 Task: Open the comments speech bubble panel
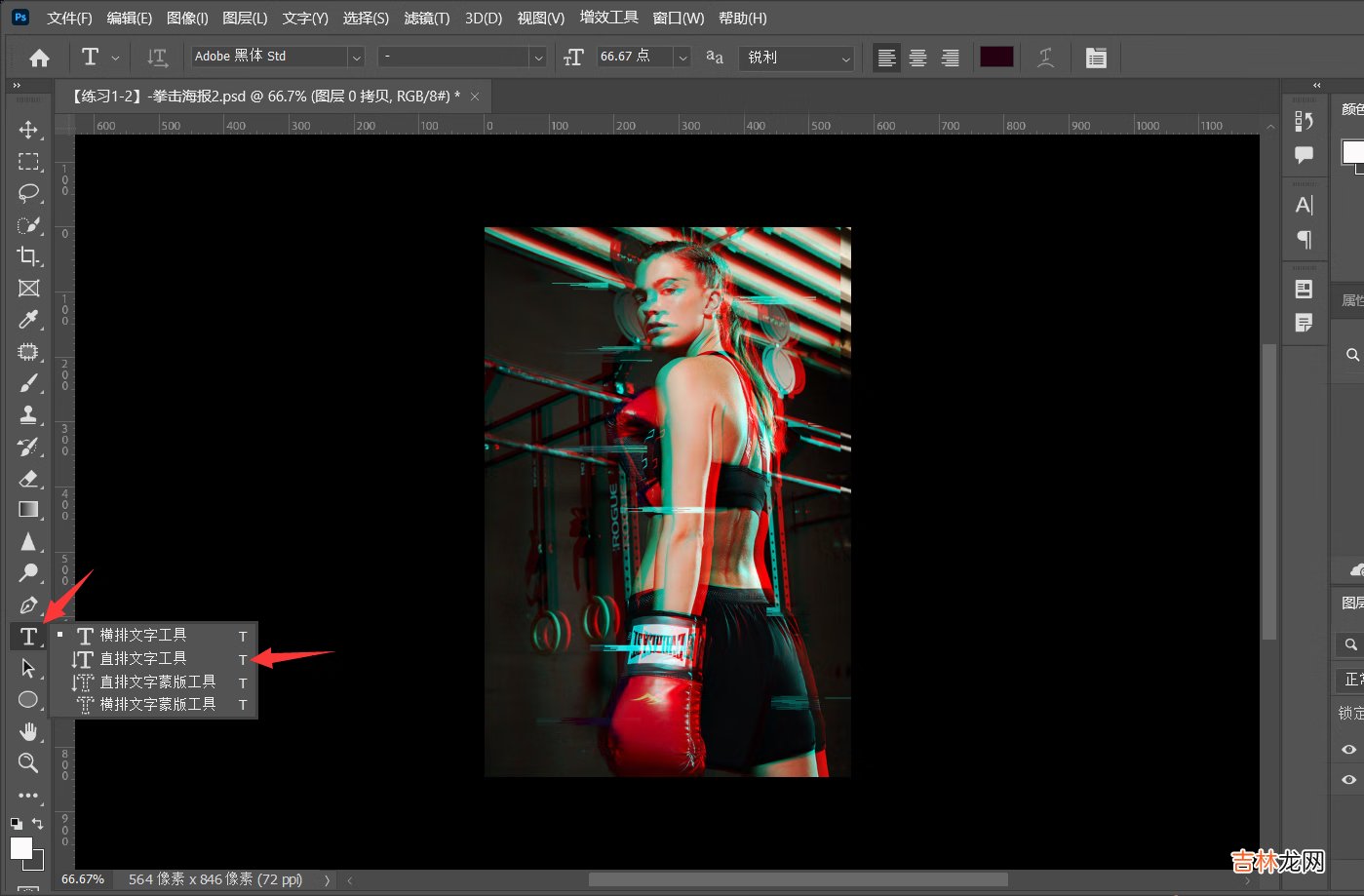(x=1304, y=154)
